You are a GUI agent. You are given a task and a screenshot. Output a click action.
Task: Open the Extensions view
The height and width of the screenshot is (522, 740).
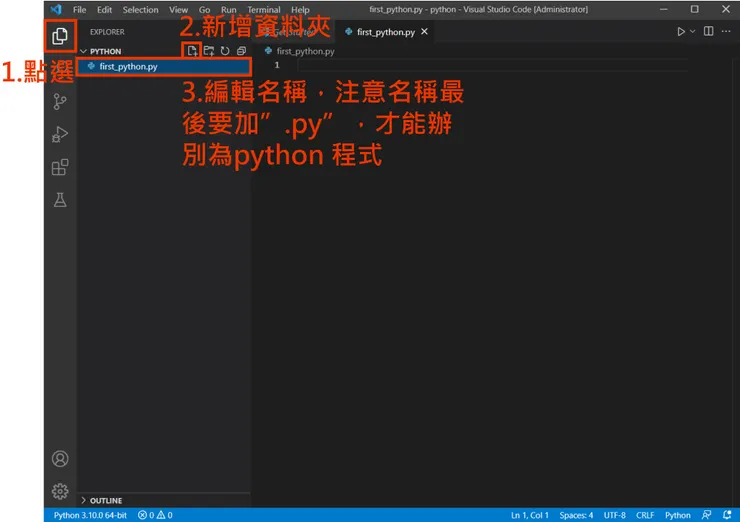coord(60,167)
